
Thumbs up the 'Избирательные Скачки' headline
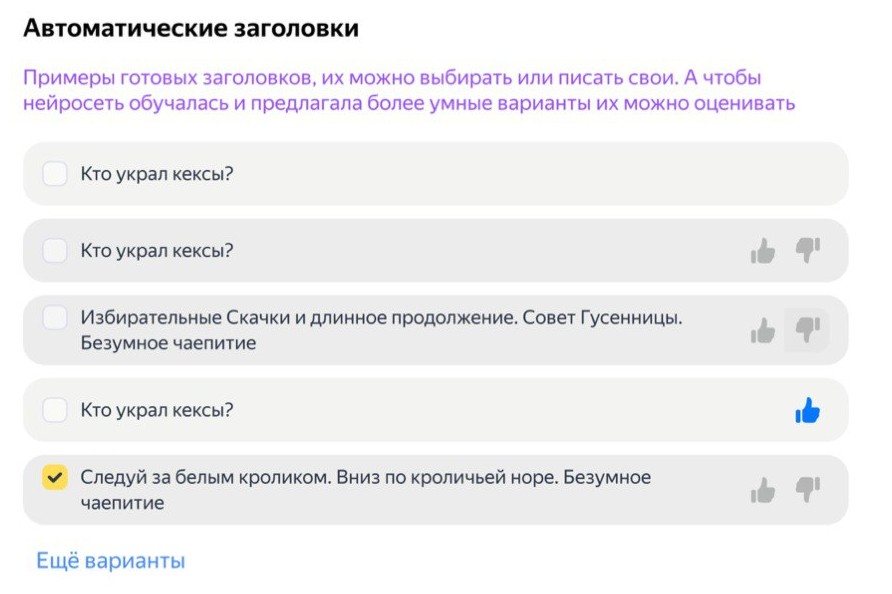click(x=763, y=331)
